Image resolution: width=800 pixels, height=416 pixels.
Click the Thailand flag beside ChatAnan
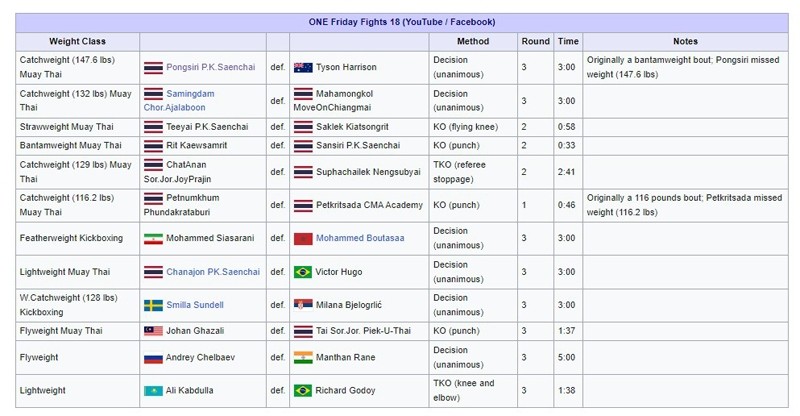(153, 165)
